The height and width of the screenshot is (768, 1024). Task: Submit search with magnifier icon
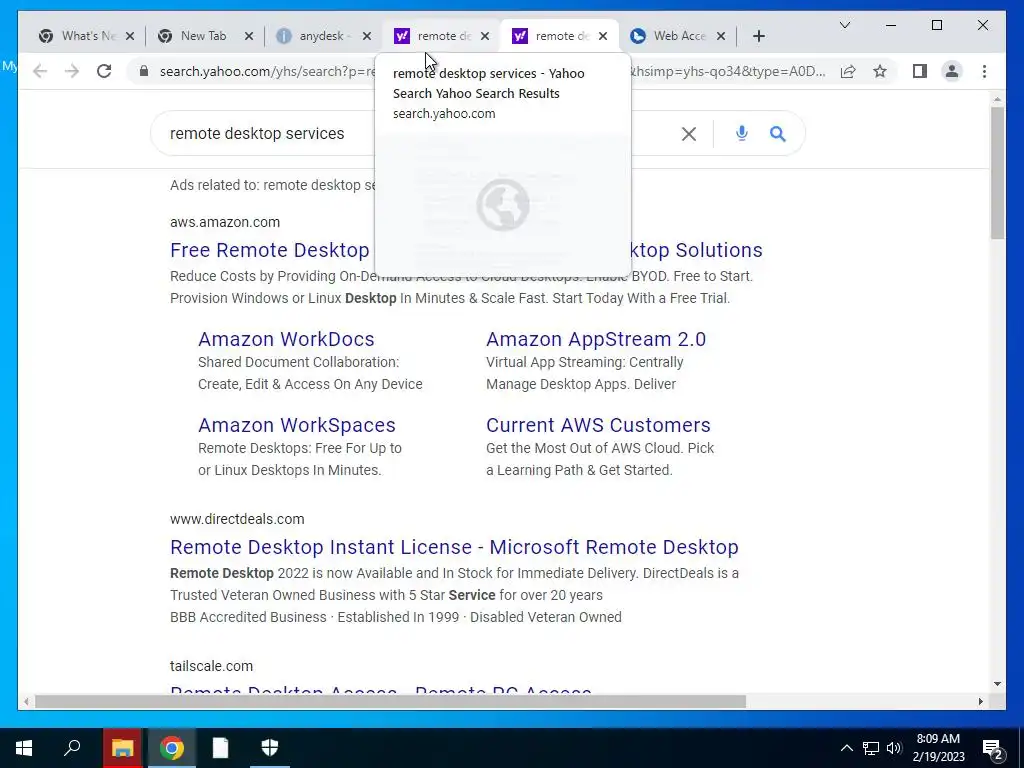pyautogui.click(x=777, y=133)
